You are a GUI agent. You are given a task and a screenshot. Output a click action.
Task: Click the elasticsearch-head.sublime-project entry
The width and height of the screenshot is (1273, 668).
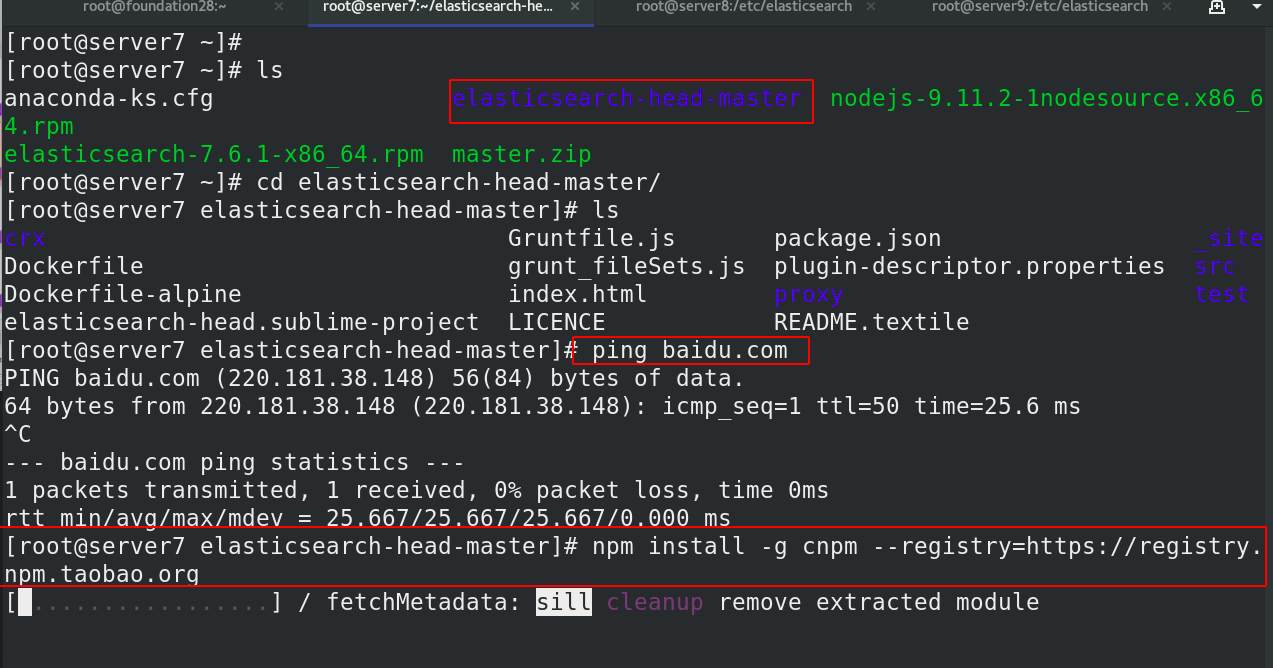242,323
